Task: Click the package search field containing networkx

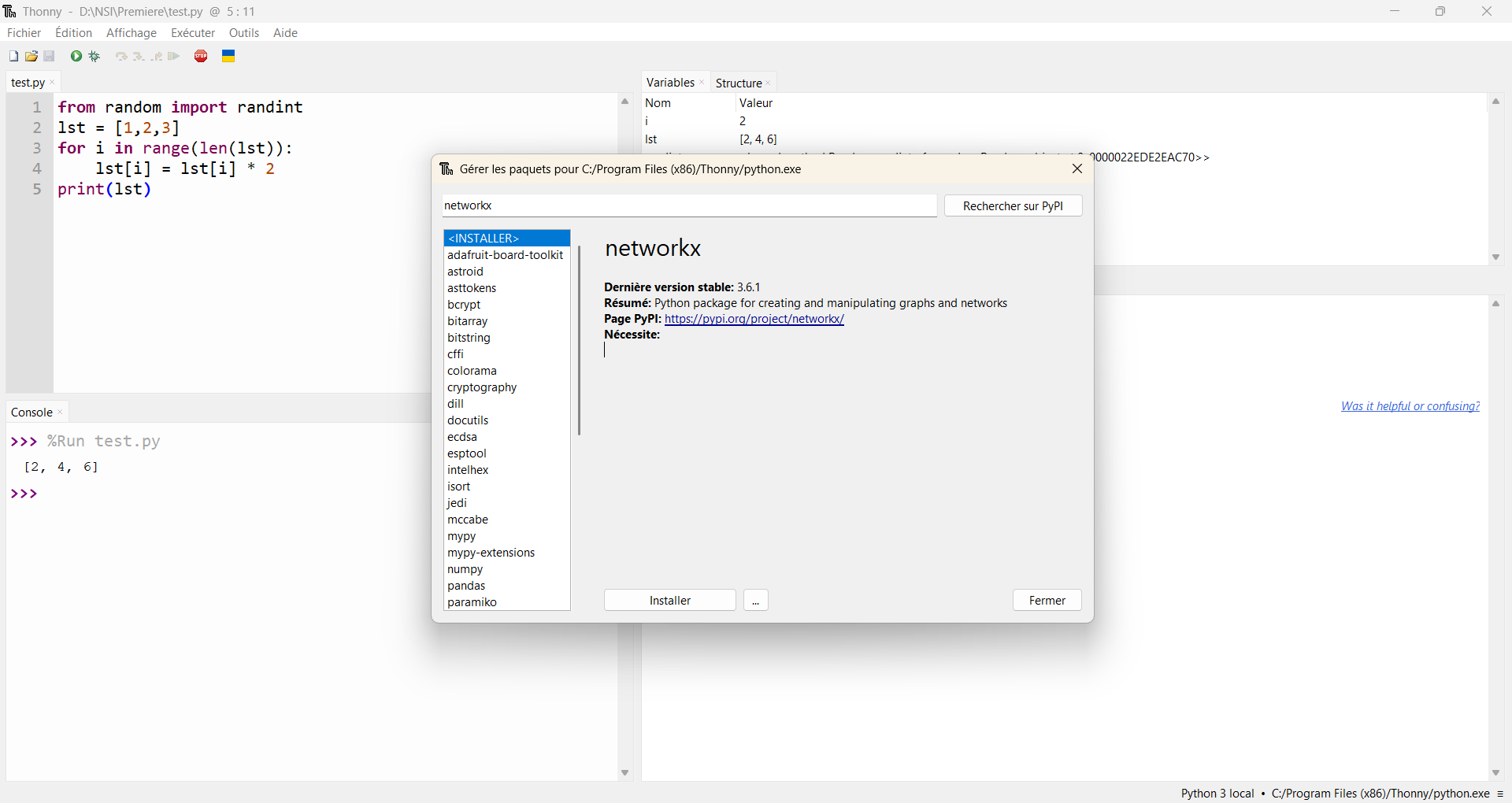Action: click(689, 205)
